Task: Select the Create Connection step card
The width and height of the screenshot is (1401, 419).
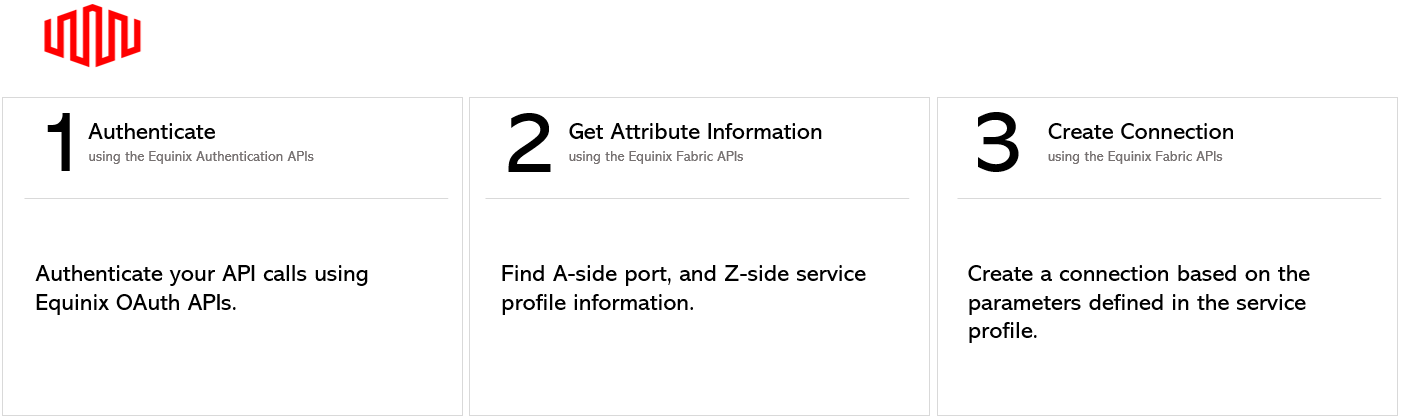Action: coord(1167,256)
